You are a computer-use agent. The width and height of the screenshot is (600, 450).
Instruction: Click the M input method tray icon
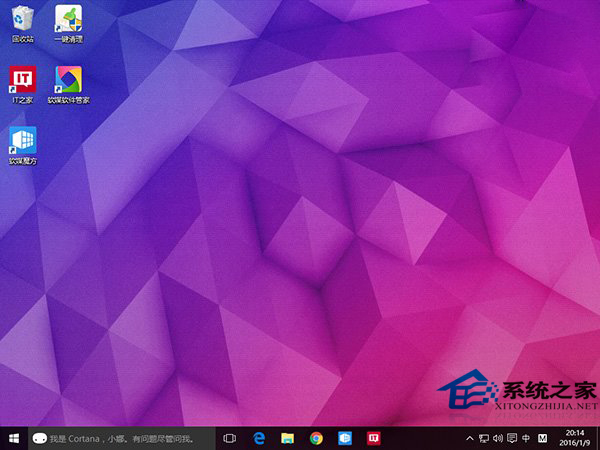click(542, 439)
